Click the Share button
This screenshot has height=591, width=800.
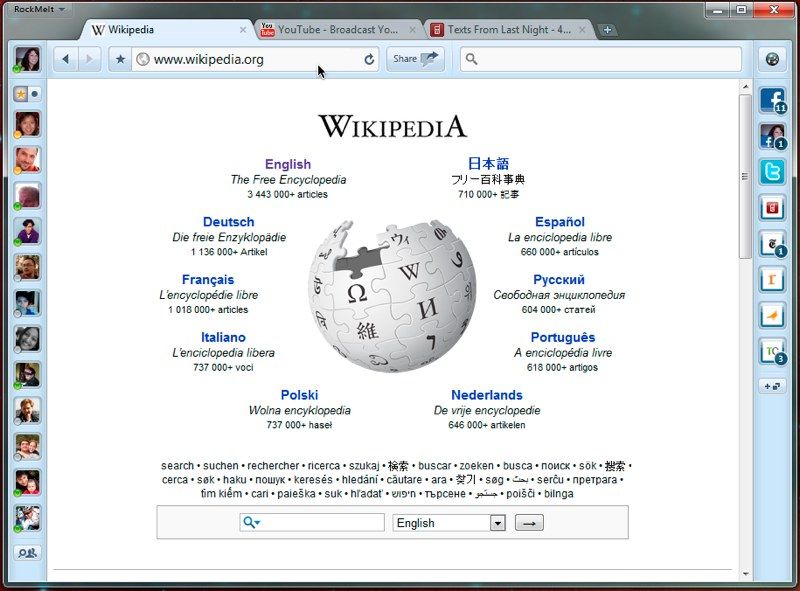415,59
